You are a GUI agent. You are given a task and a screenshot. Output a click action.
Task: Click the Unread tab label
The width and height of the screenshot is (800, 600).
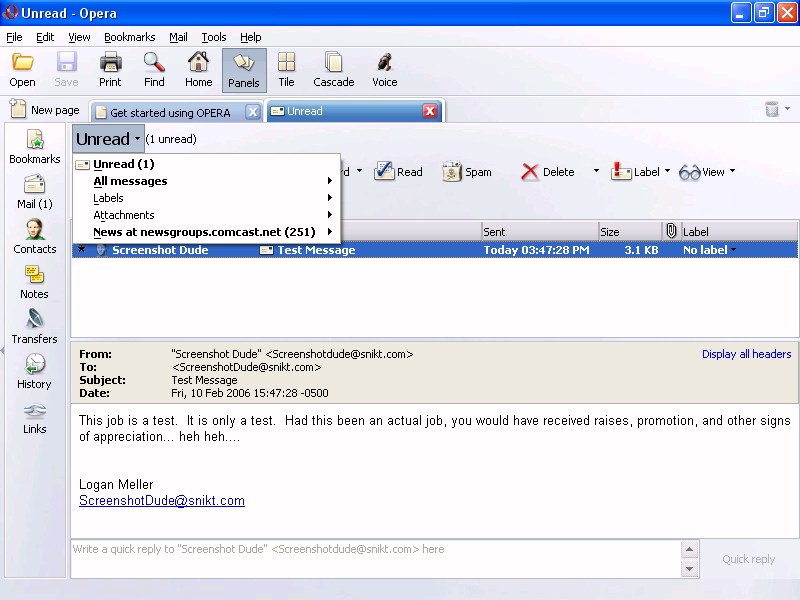[305, 111]
